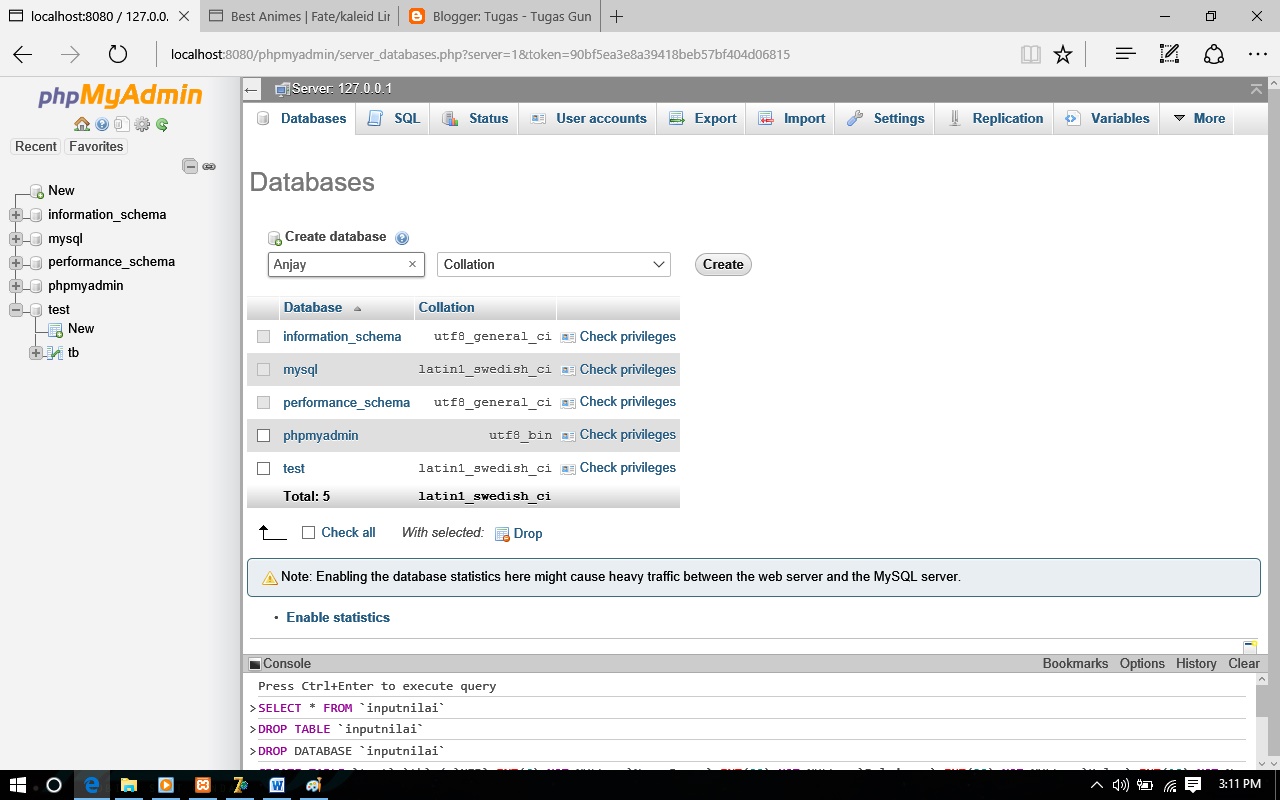This screenshot has width=1280, height=800.
Task: Open XAMPP from the Windows taskbar
Action: tap(203, 785)
